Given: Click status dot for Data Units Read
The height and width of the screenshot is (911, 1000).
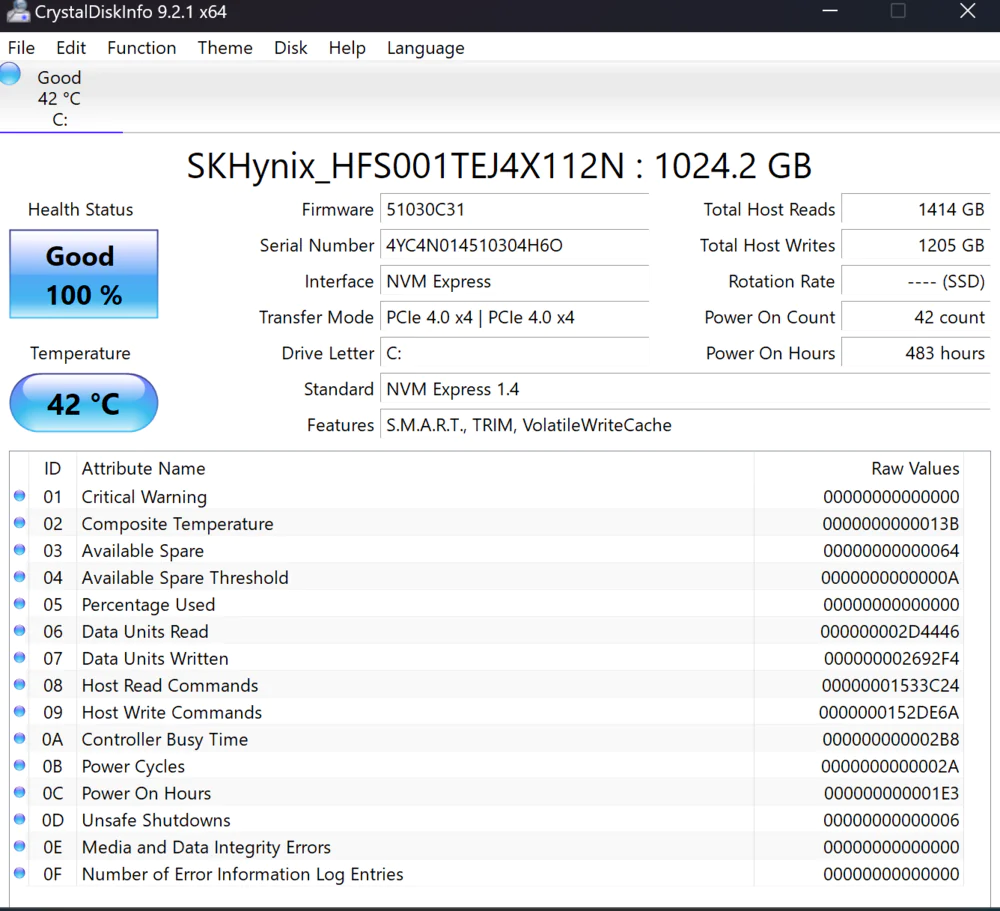Looking at the screenshot, I should pos(20,630).
